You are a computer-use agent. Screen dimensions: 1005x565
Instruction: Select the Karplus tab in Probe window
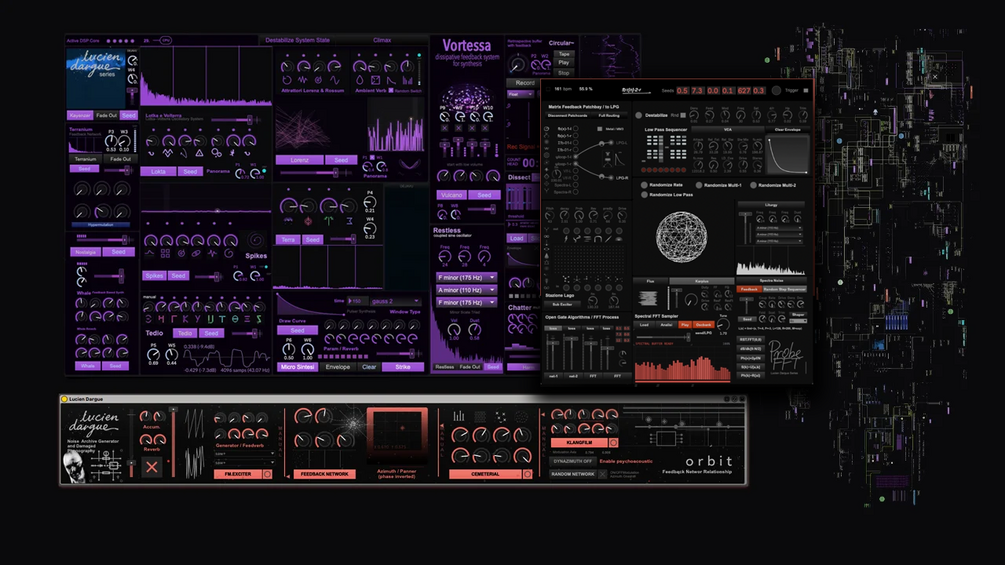coord(702,281)
